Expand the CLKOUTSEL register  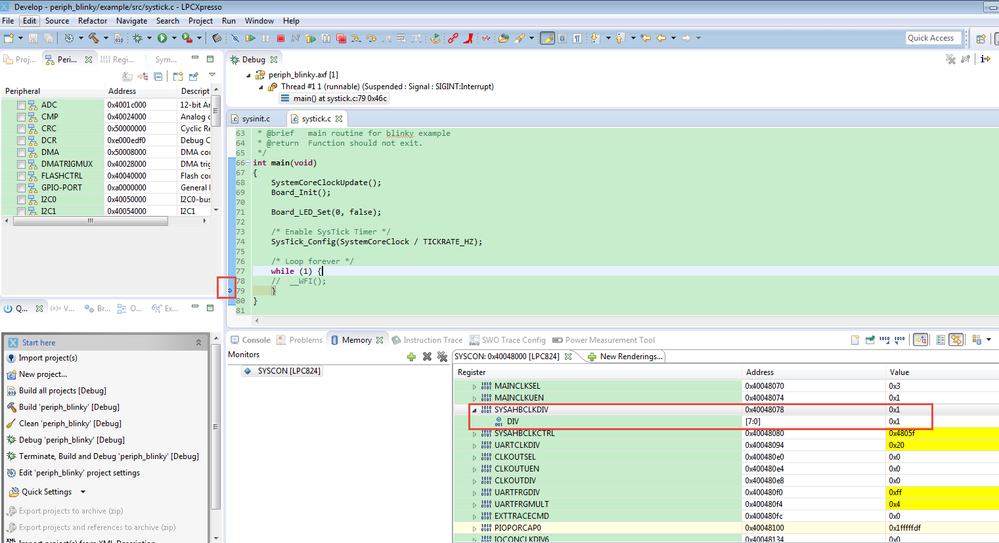point(474,458)
